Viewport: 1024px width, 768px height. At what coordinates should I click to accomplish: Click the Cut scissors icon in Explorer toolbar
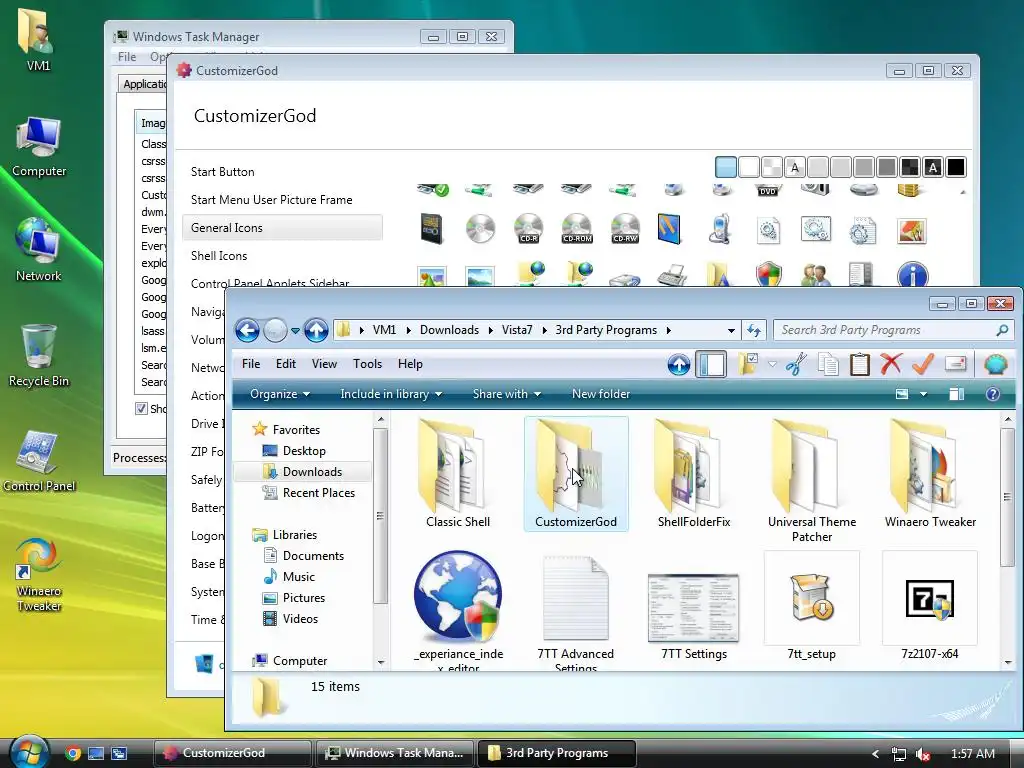click(796, 364)
